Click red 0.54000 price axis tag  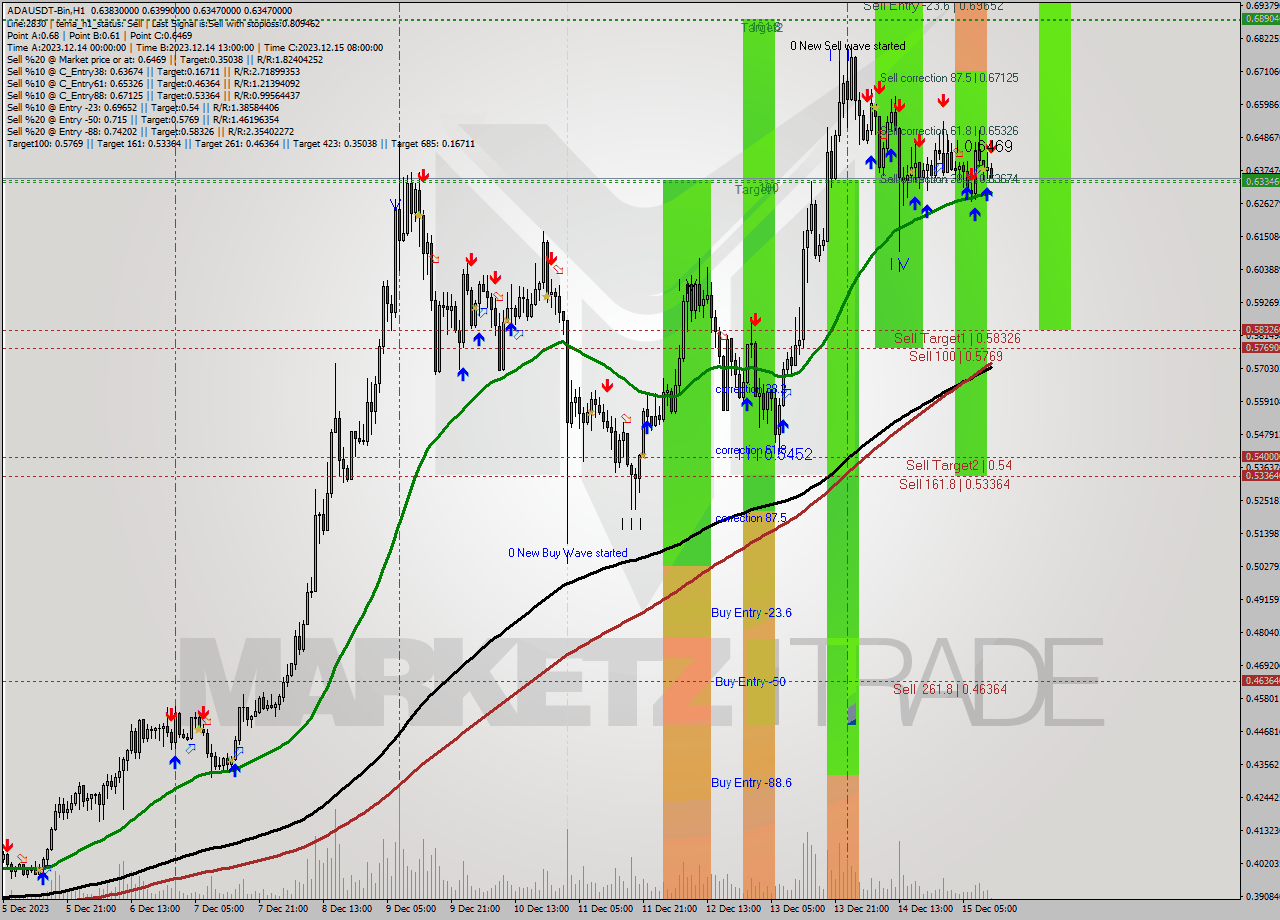point(1260,456)
